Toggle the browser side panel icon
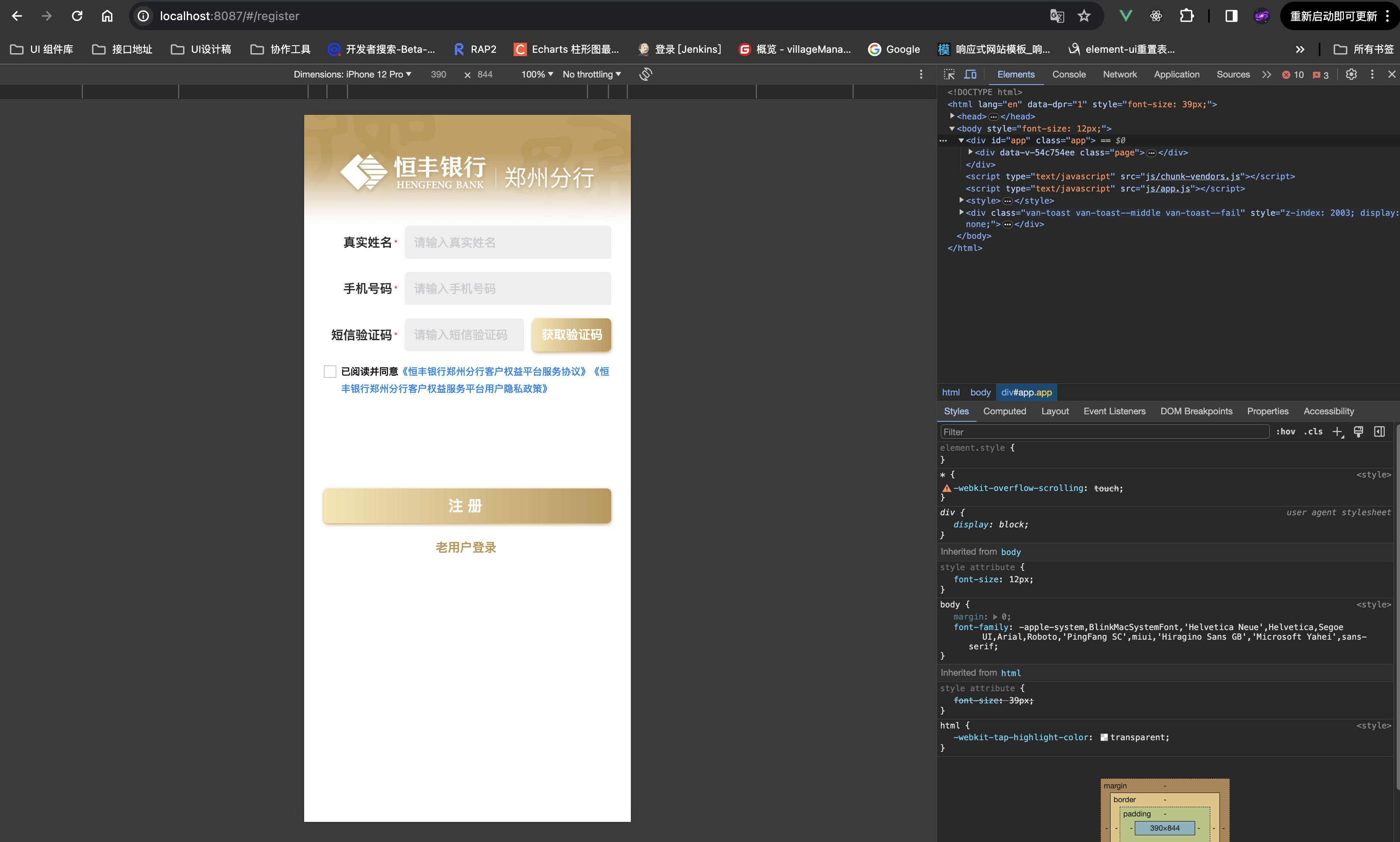 (x=1231, y=16)
